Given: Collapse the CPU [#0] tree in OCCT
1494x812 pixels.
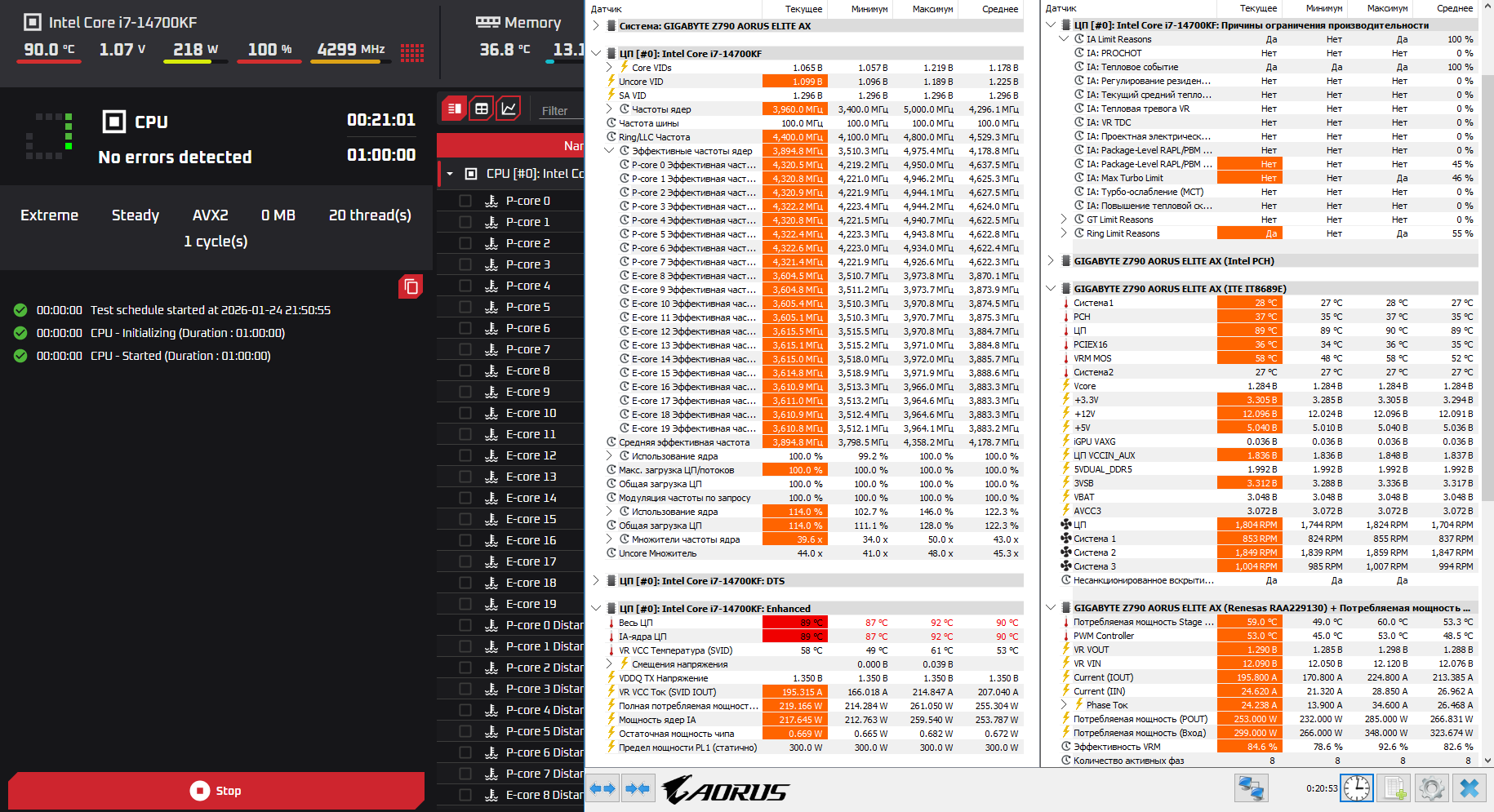Looking at the screenshot, I should 449,174.
